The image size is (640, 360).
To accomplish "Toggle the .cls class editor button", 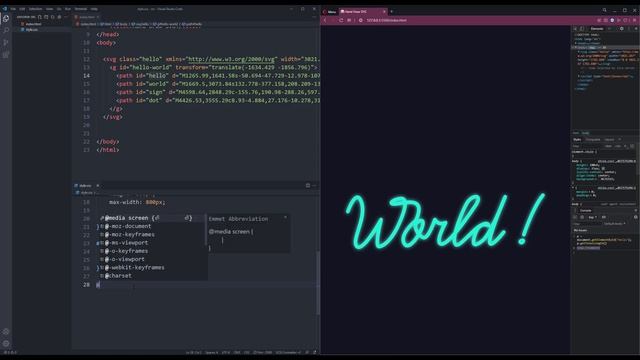I will (618, 146).
